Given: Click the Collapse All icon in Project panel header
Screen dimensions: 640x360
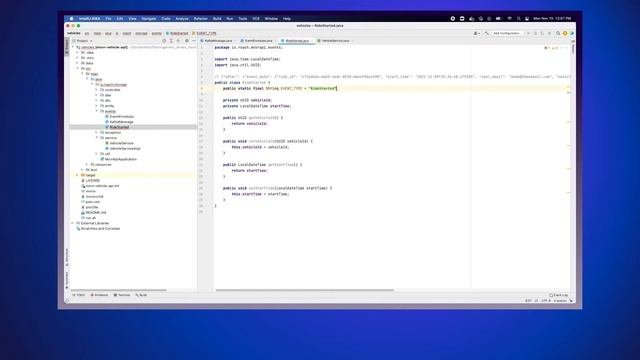Looking at the screenshot, I should point(178,41).
